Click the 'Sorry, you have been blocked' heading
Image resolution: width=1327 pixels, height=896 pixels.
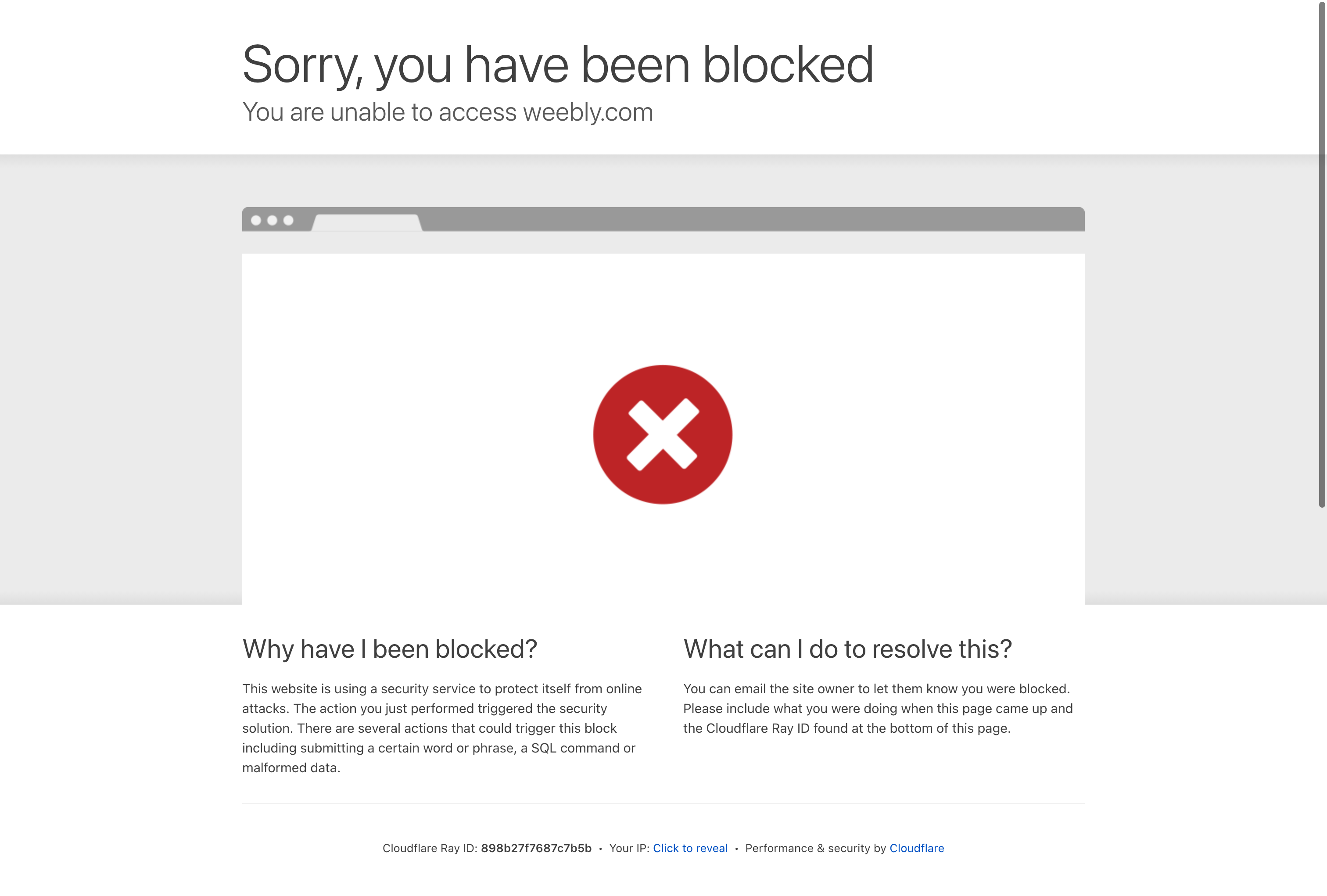pos(557,65)
